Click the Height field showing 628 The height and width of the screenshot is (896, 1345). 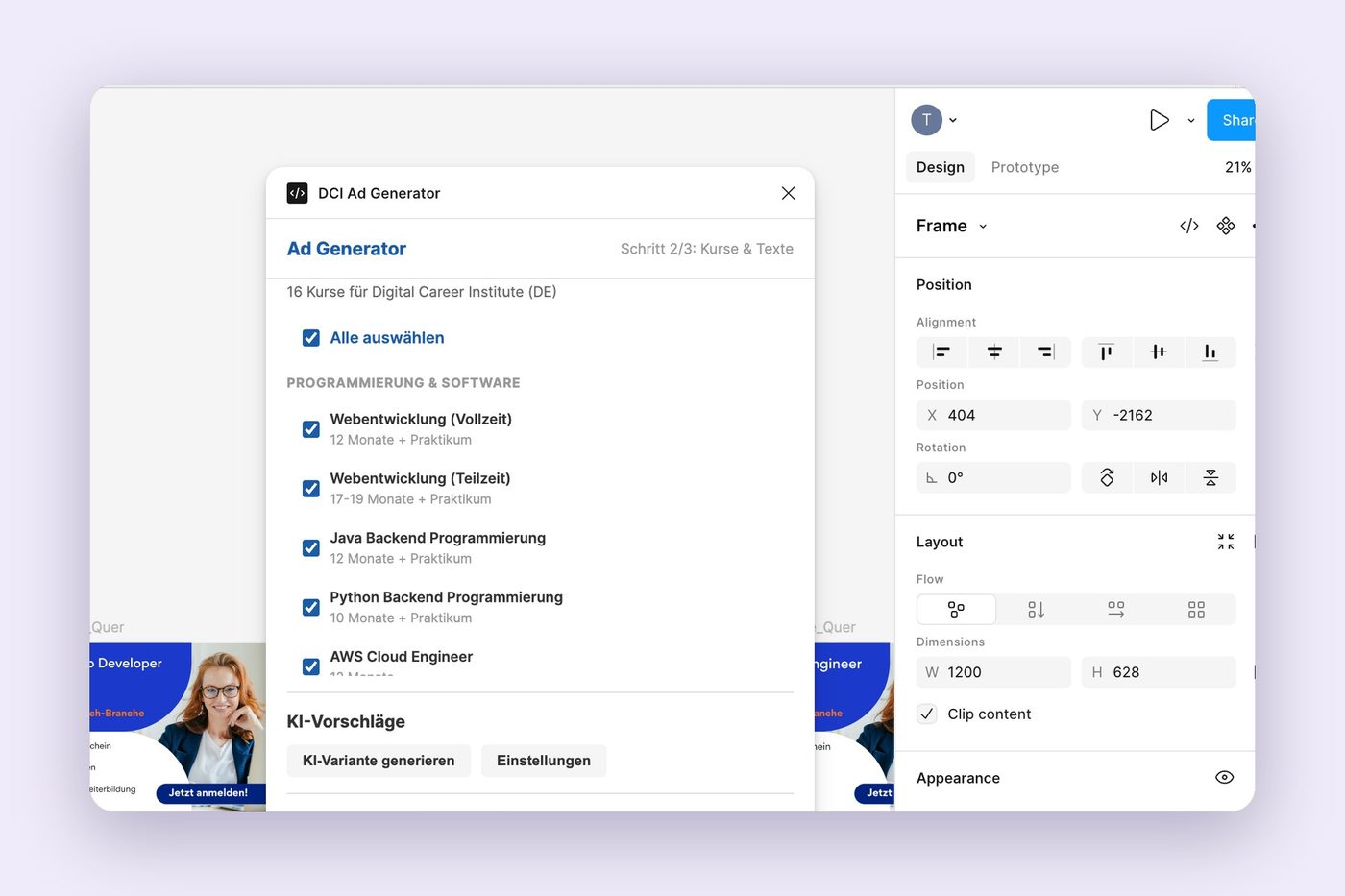[x=1159, y=672]
